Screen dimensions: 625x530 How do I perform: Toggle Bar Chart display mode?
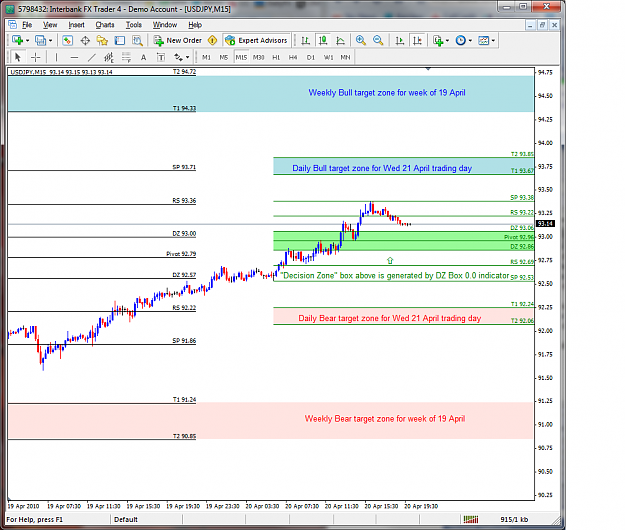(x=305, y=40)
